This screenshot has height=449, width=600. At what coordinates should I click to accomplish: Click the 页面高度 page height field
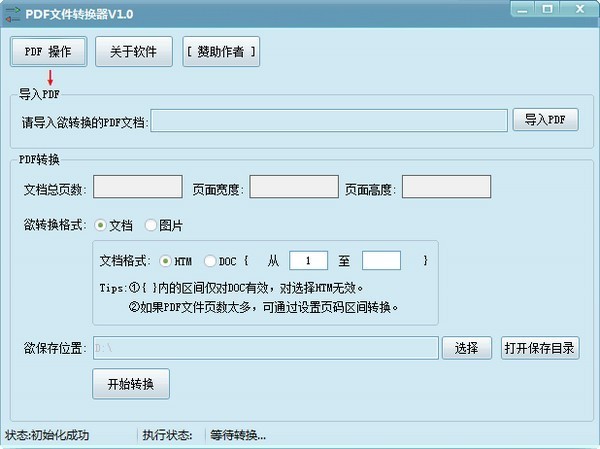(x=446, y=187)
